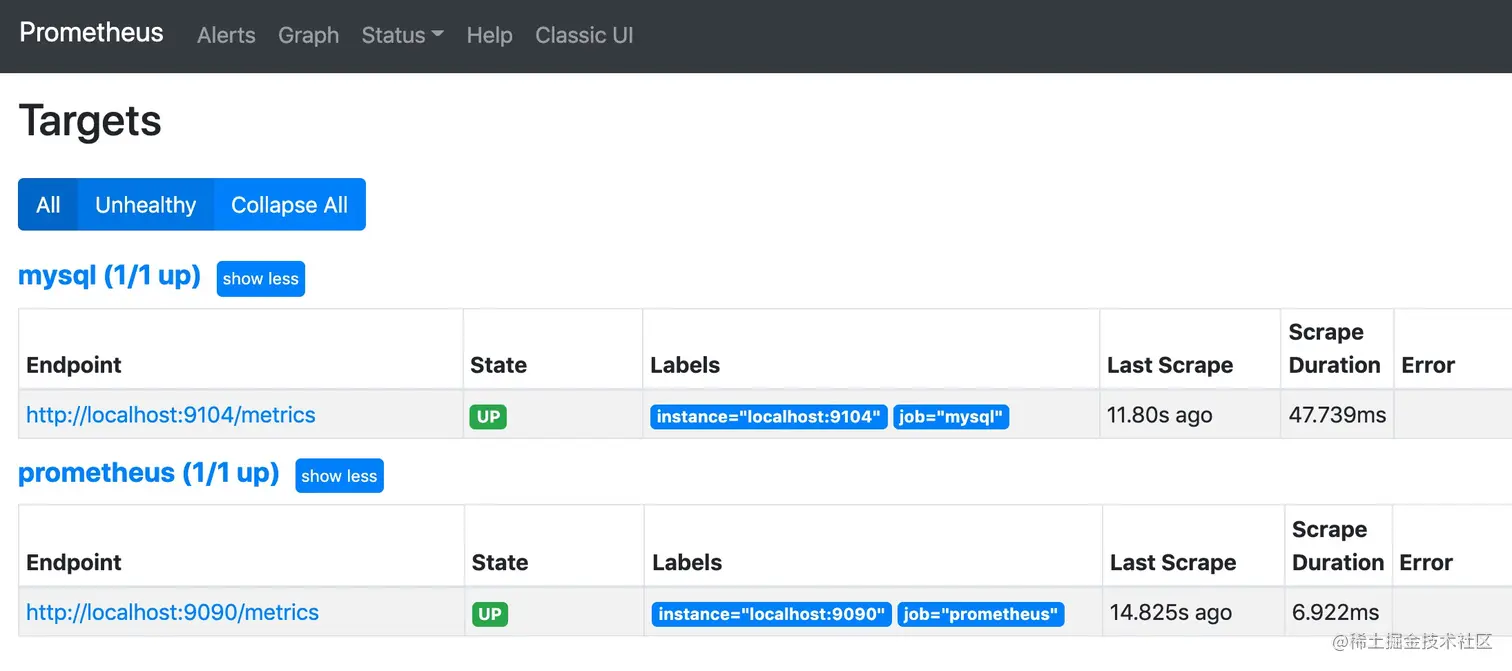Show only Unhealthy targets
Image resolution: width=1512 pixels, height=671 pixels.
(x=145, y=205)
